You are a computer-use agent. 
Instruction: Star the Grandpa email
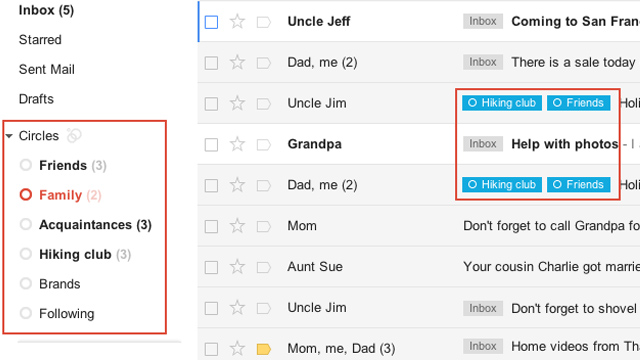tap(237, 144)
